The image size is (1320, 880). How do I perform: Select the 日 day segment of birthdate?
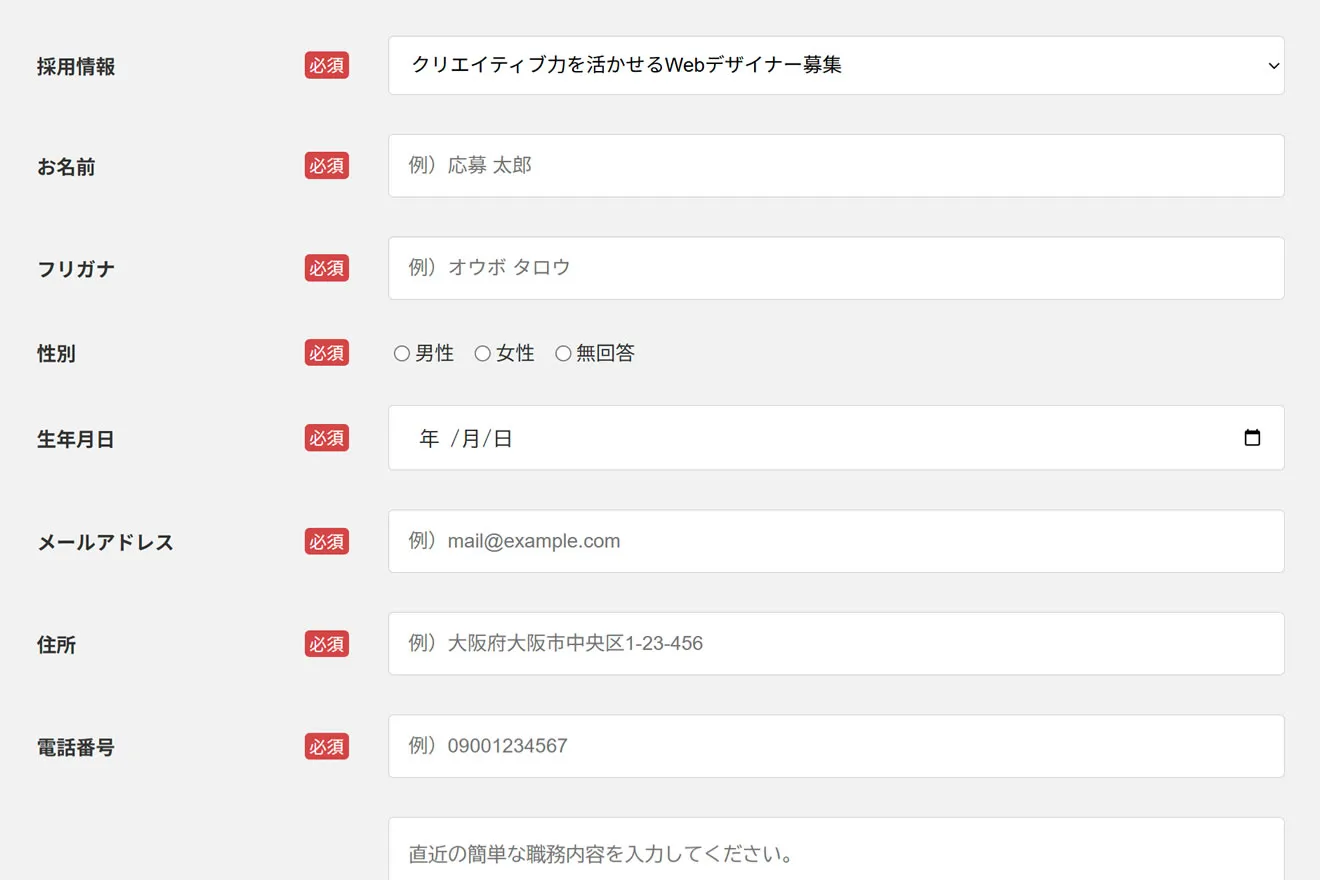coord(503,439)
